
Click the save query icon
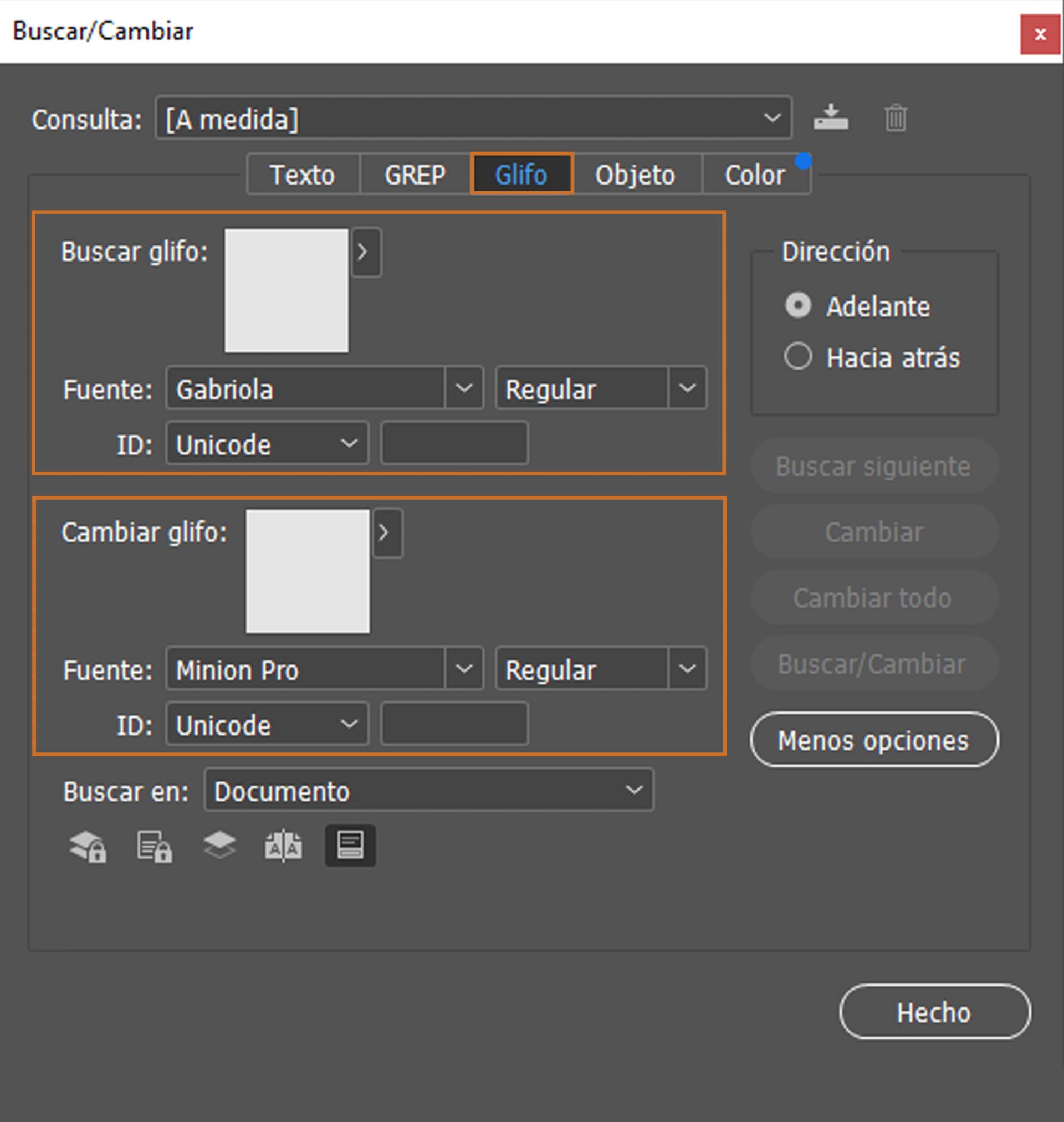click(x=830, y=117)
